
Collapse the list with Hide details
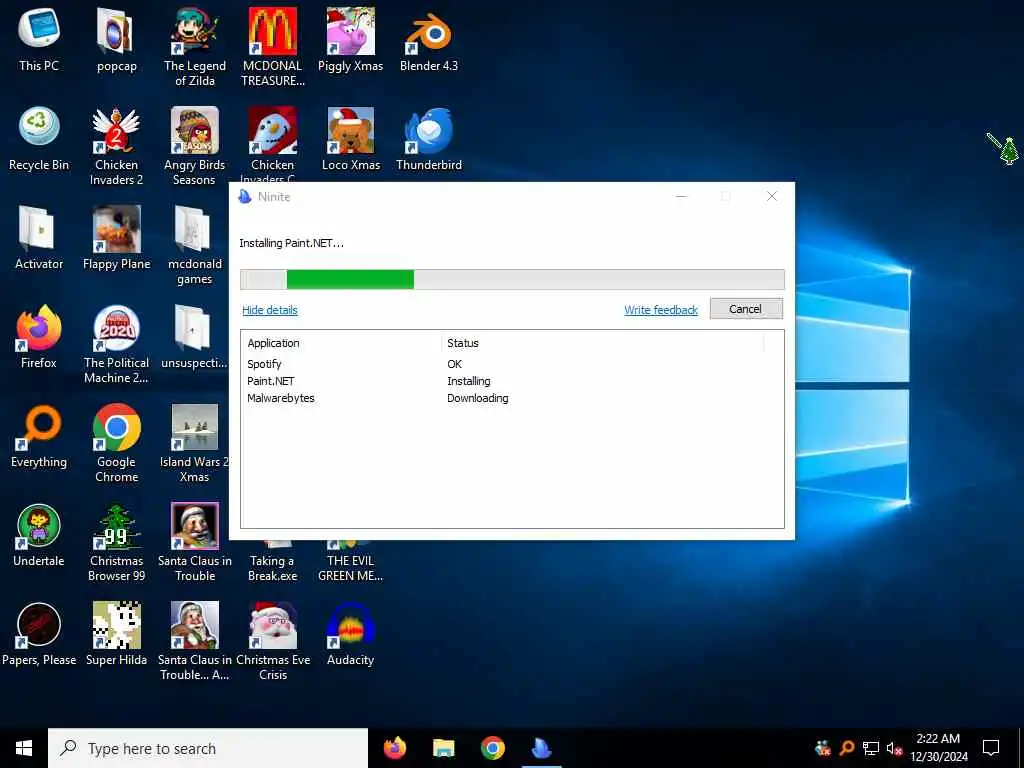pos(270,310)
